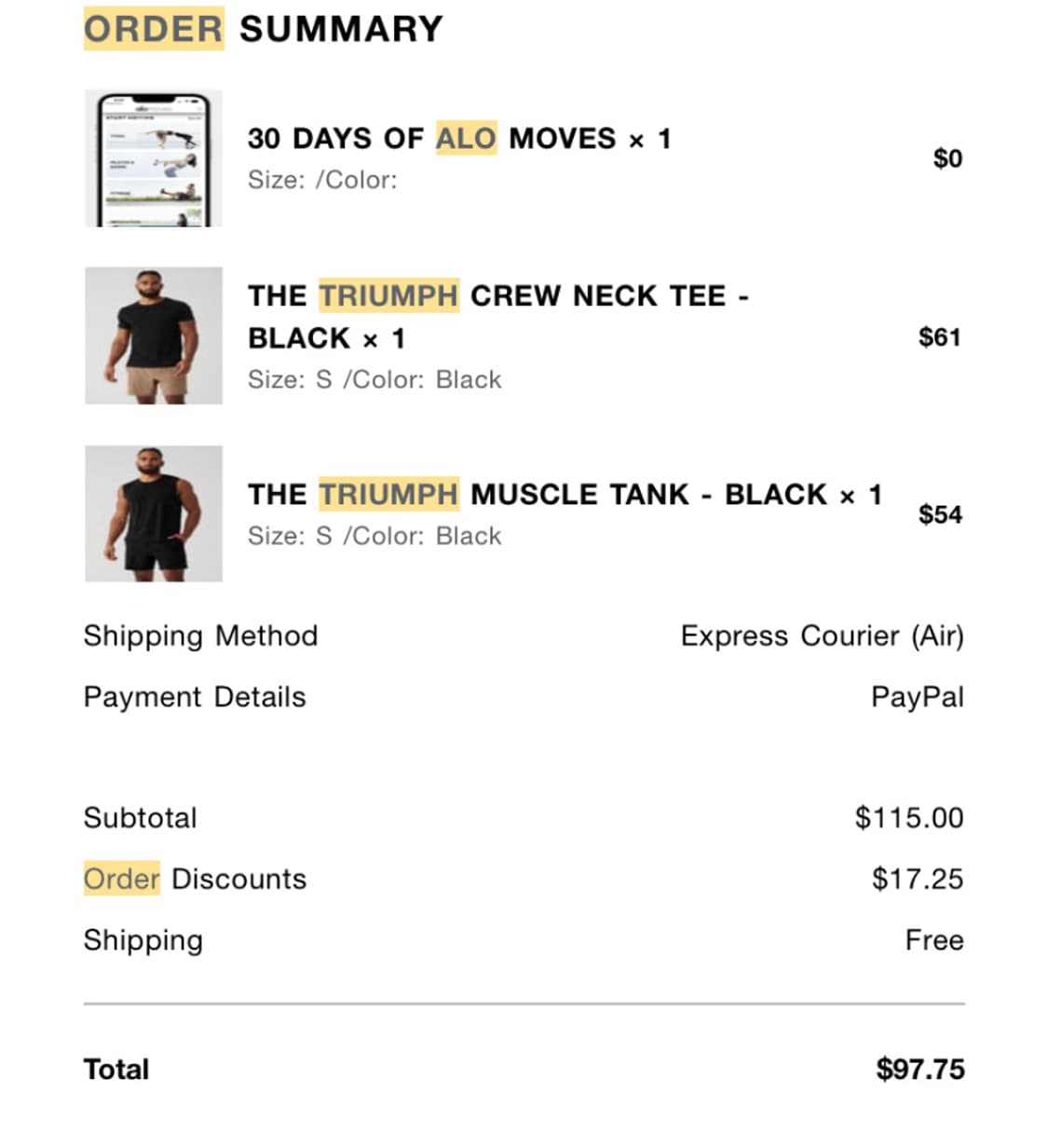Screen dimensions: 1048x1148
Task: Click the "30 Days of Alo Moves" item title
Action: pos(458,139)
